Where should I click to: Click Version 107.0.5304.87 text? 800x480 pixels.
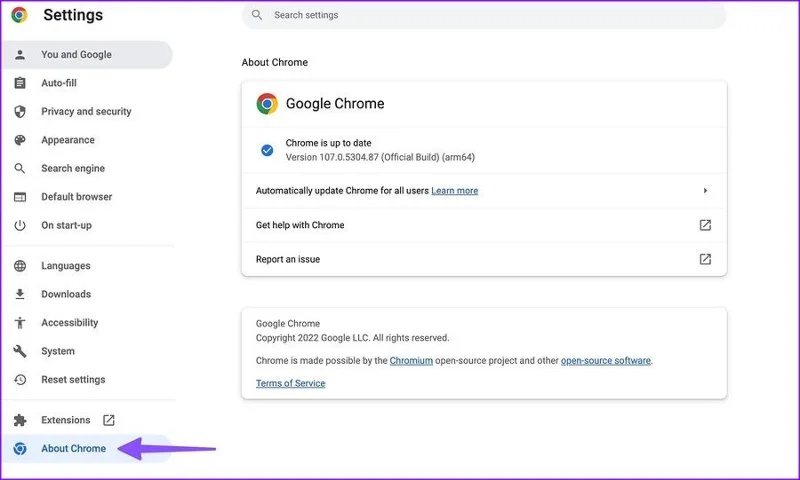pos(380,157)
